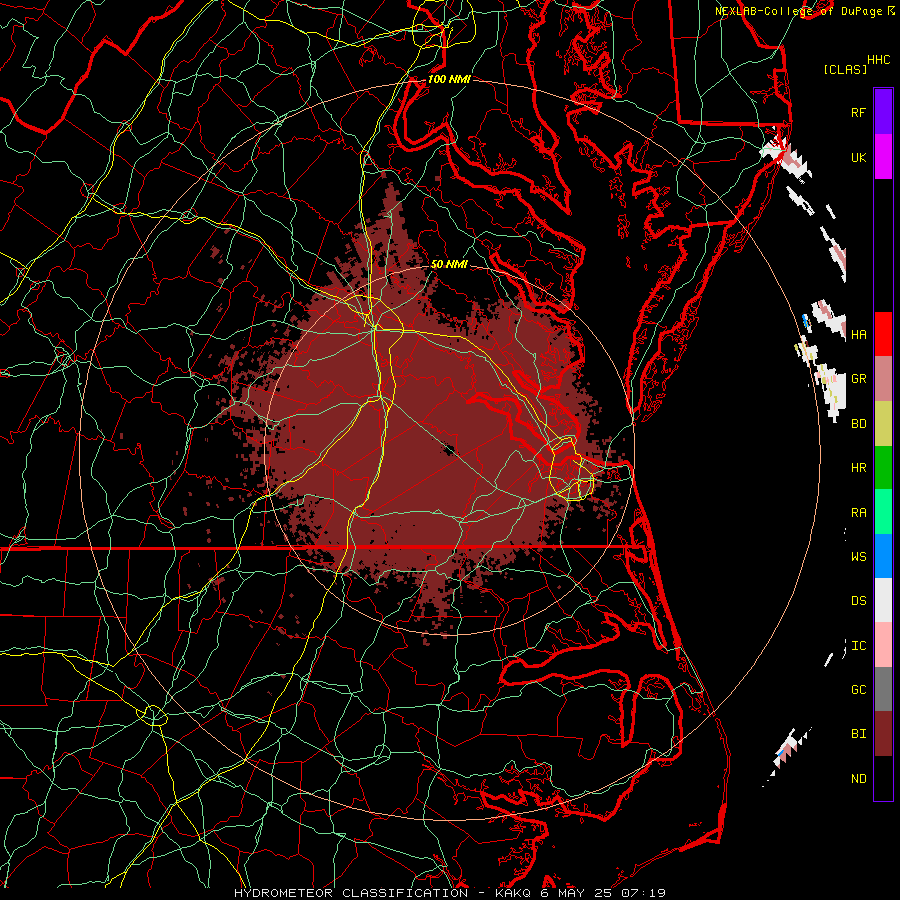Click the GR legend label

tap(858, 379)
